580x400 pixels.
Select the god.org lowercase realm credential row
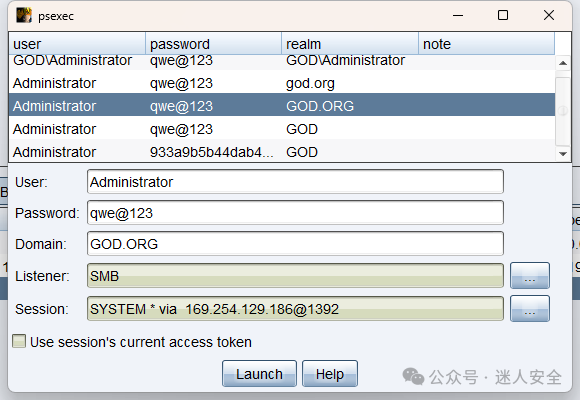tap(282, 83)
